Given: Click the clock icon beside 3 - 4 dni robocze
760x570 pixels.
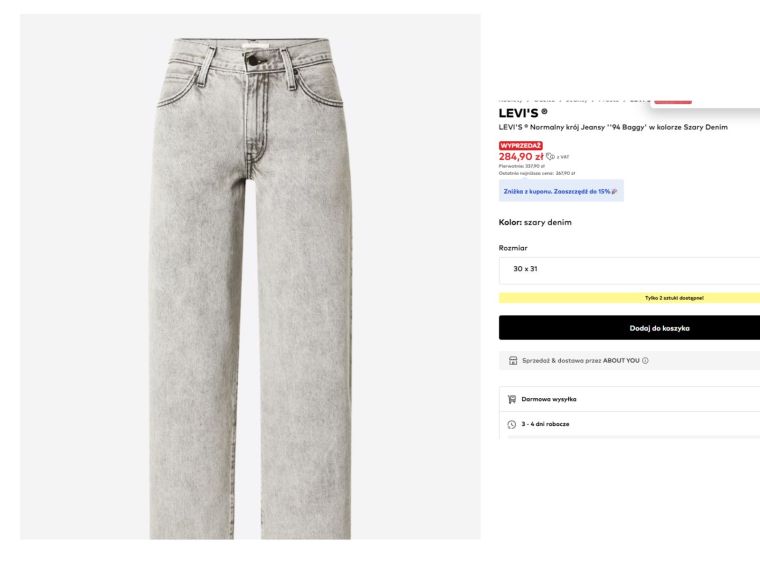Looking at the screenshot, I should click(x=512, y=424).
